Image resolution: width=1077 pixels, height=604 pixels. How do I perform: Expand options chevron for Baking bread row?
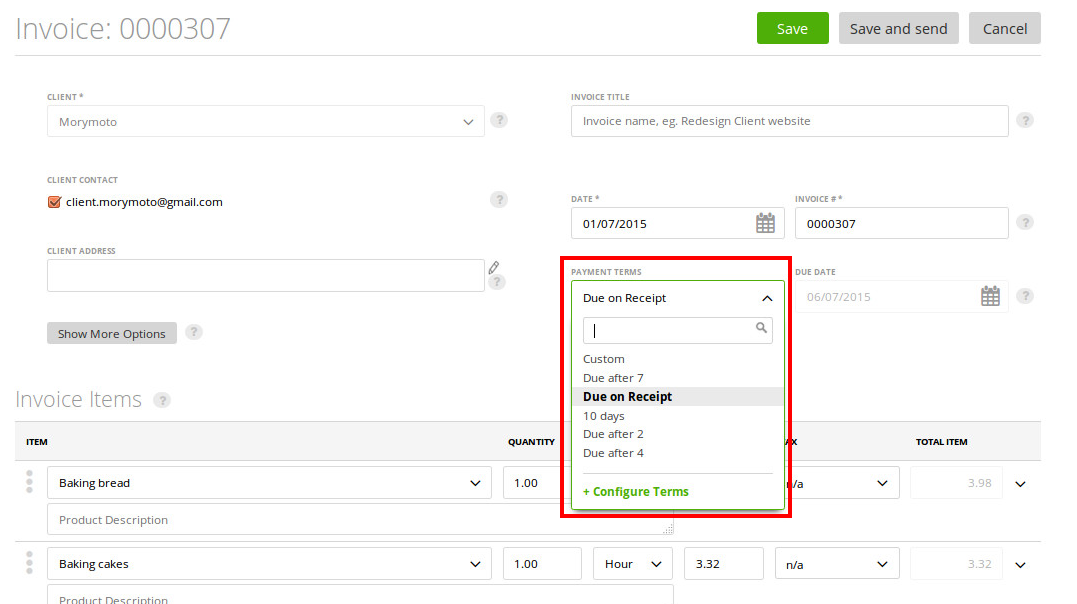(x=1020, y=484)
